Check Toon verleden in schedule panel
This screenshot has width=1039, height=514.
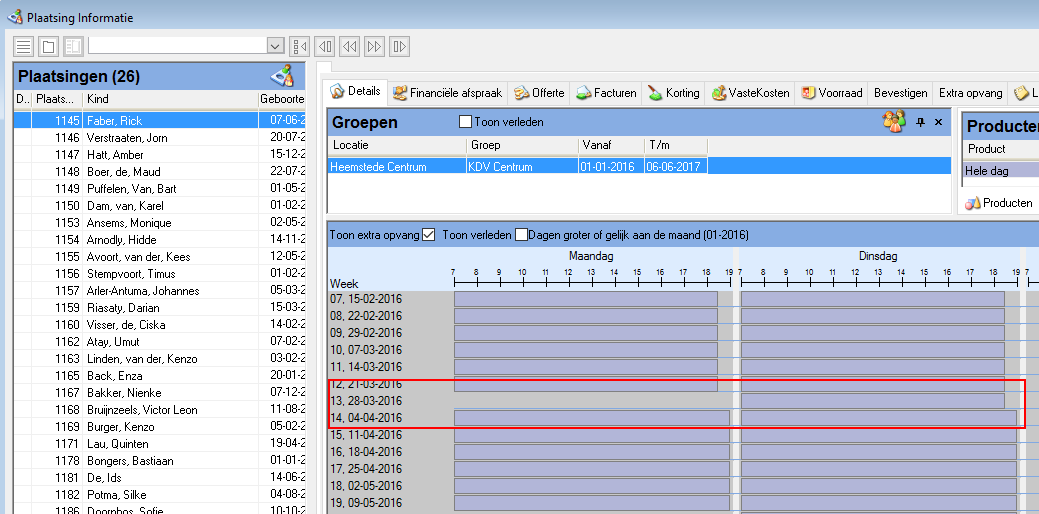tap(521, 235)
